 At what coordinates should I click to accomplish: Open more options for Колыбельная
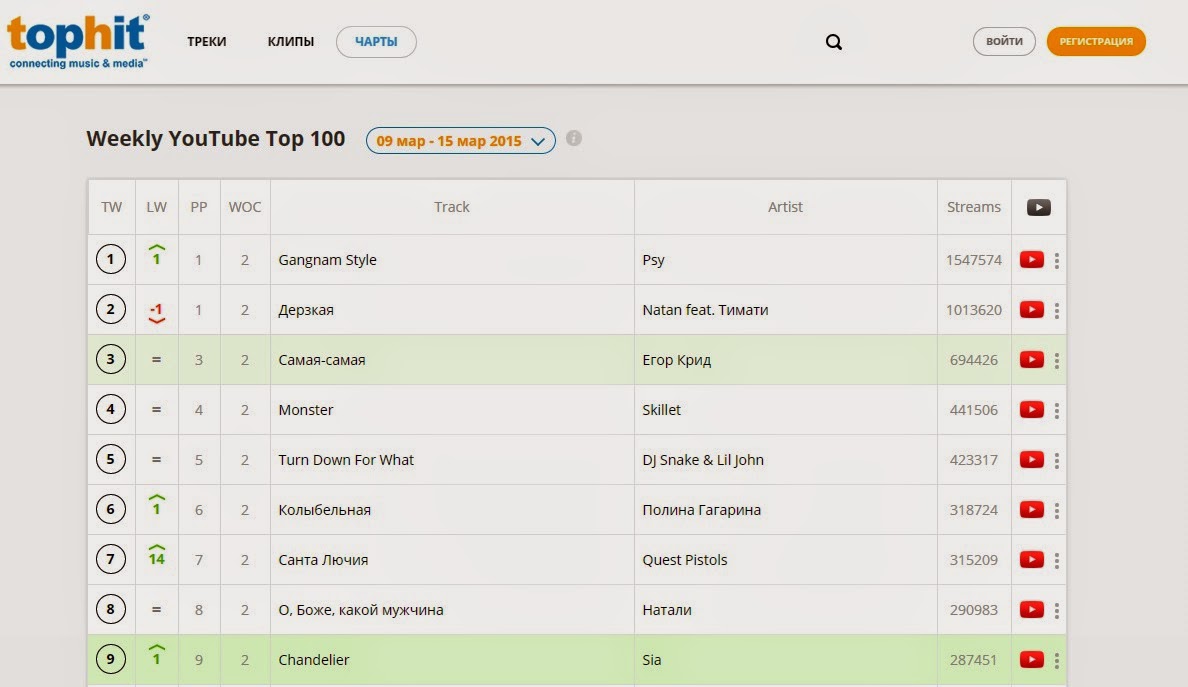[1056, 511]
